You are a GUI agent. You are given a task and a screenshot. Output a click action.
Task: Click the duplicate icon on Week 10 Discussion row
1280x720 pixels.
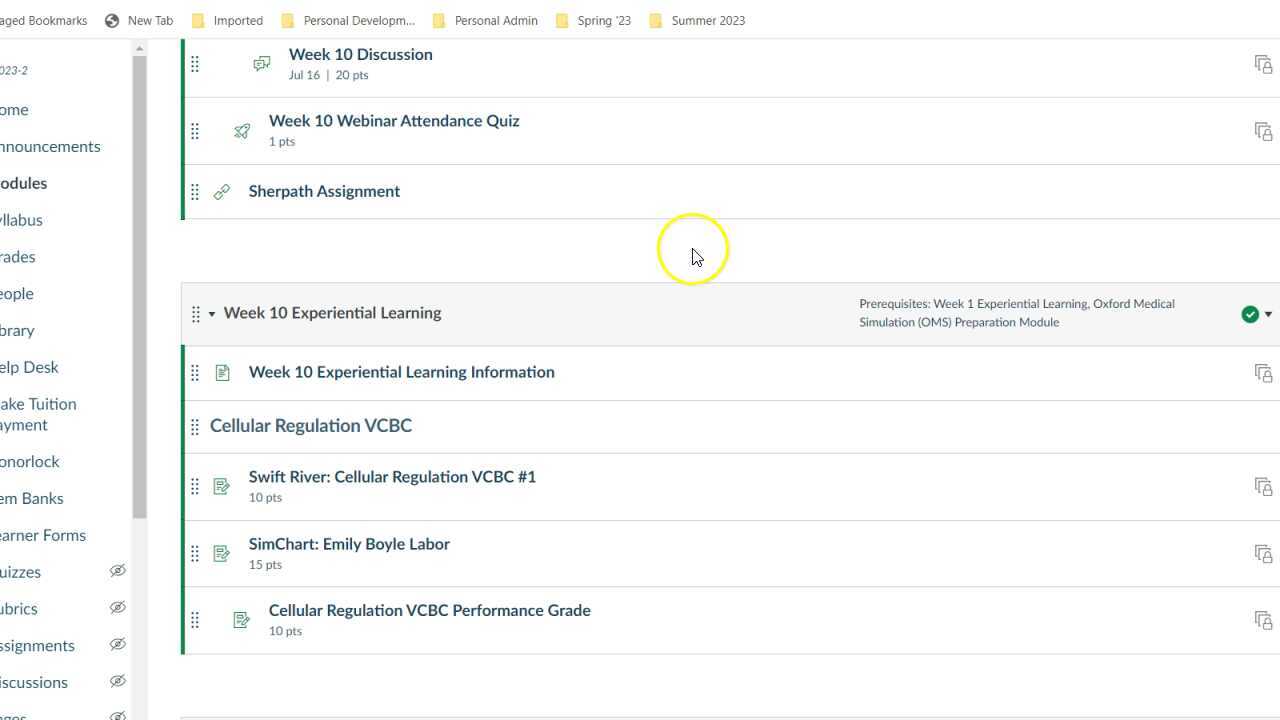coord(1263,64)
